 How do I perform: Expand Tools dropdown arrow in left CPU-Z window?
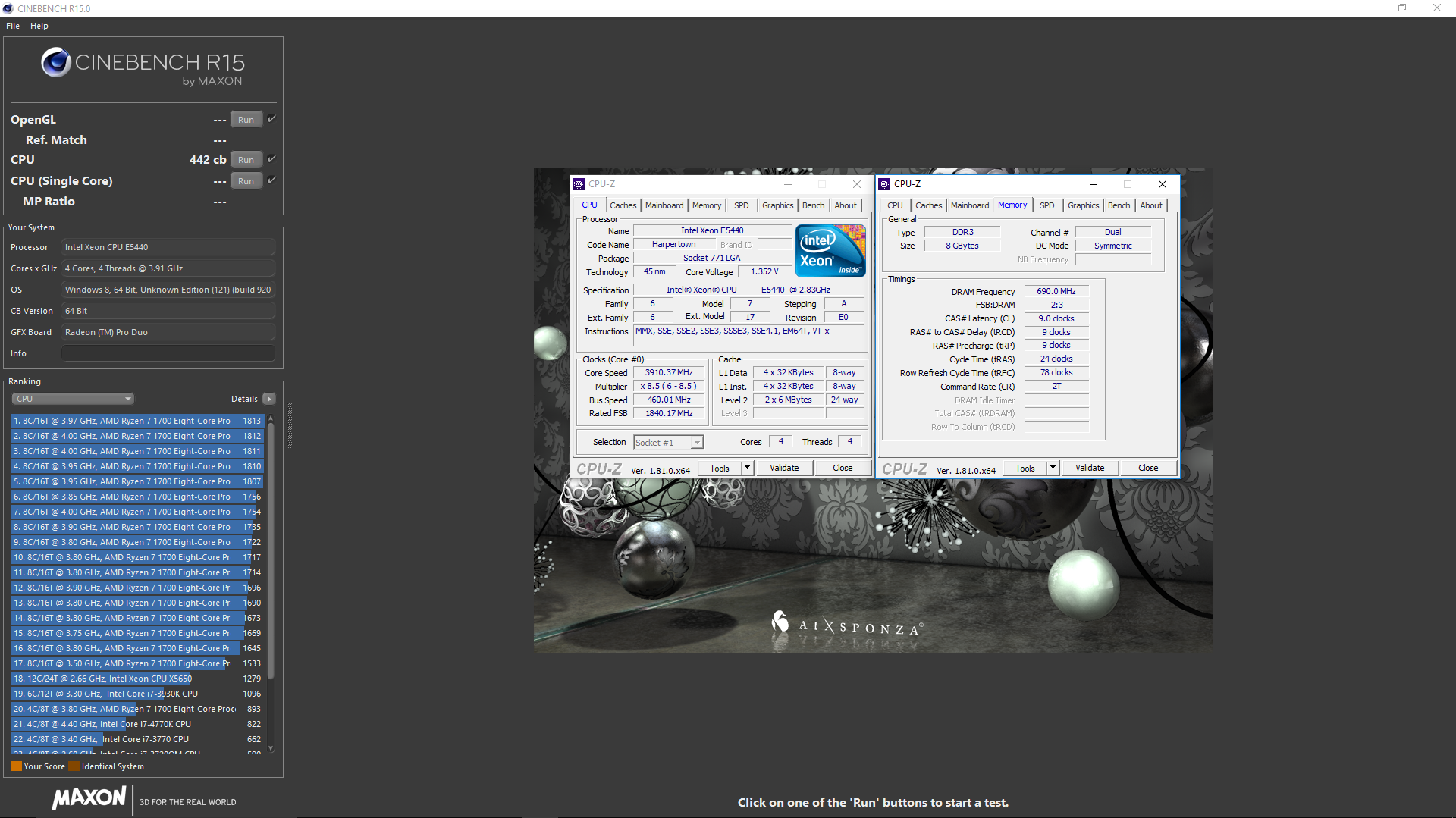pos(747,469)
